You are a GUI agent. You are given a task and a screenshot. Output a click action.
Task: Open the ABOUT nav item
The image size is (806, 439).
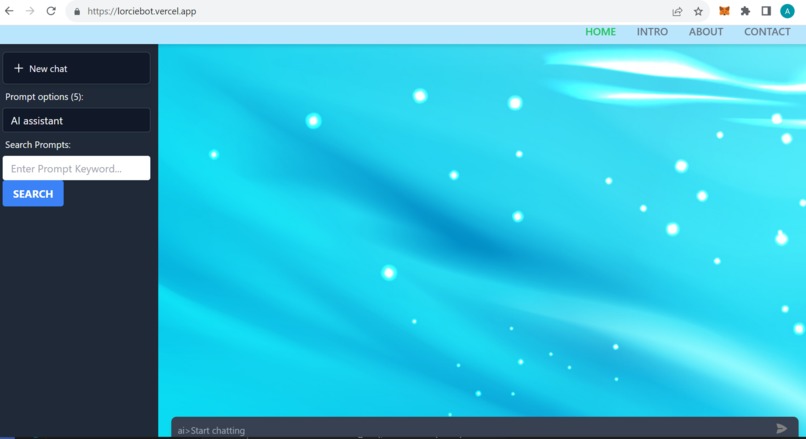coord(706,32)
